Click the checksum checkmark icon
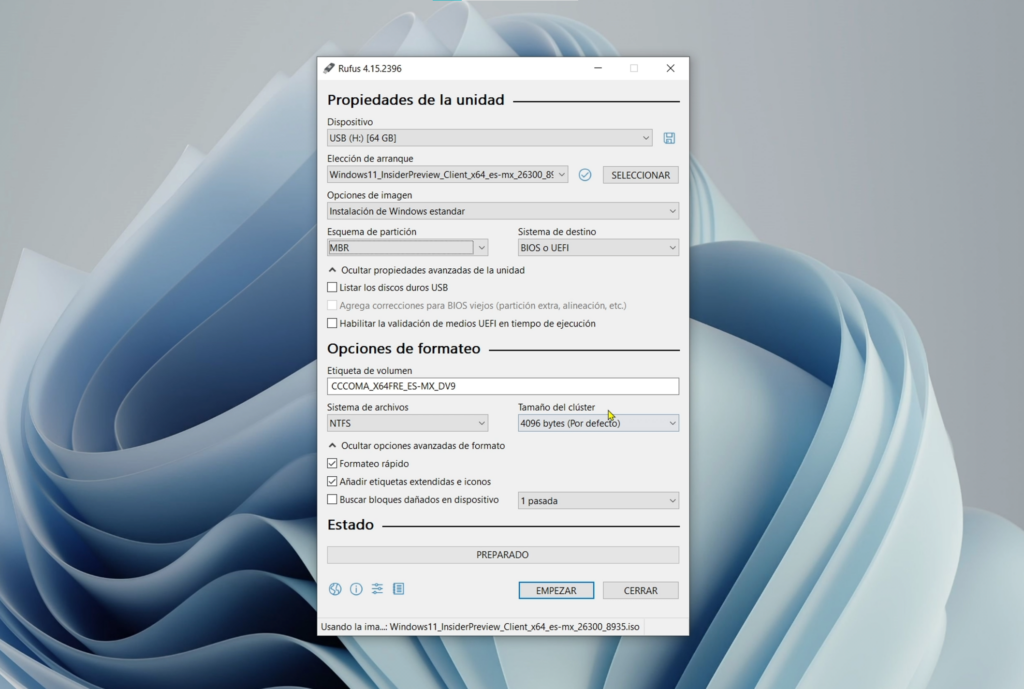Viewport: 1024px width, 689px height. pyautogui.click(x=585, y=175)
